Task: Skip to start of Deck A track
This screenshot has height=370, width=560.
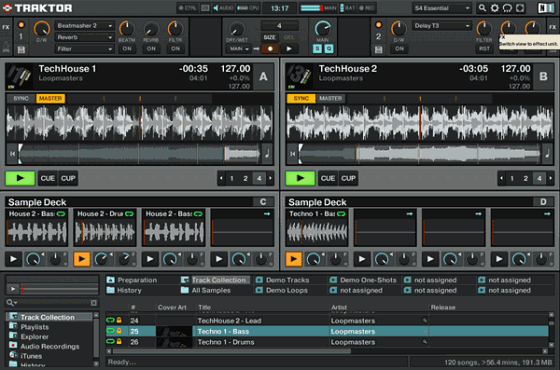Action: tap(12, 154)
